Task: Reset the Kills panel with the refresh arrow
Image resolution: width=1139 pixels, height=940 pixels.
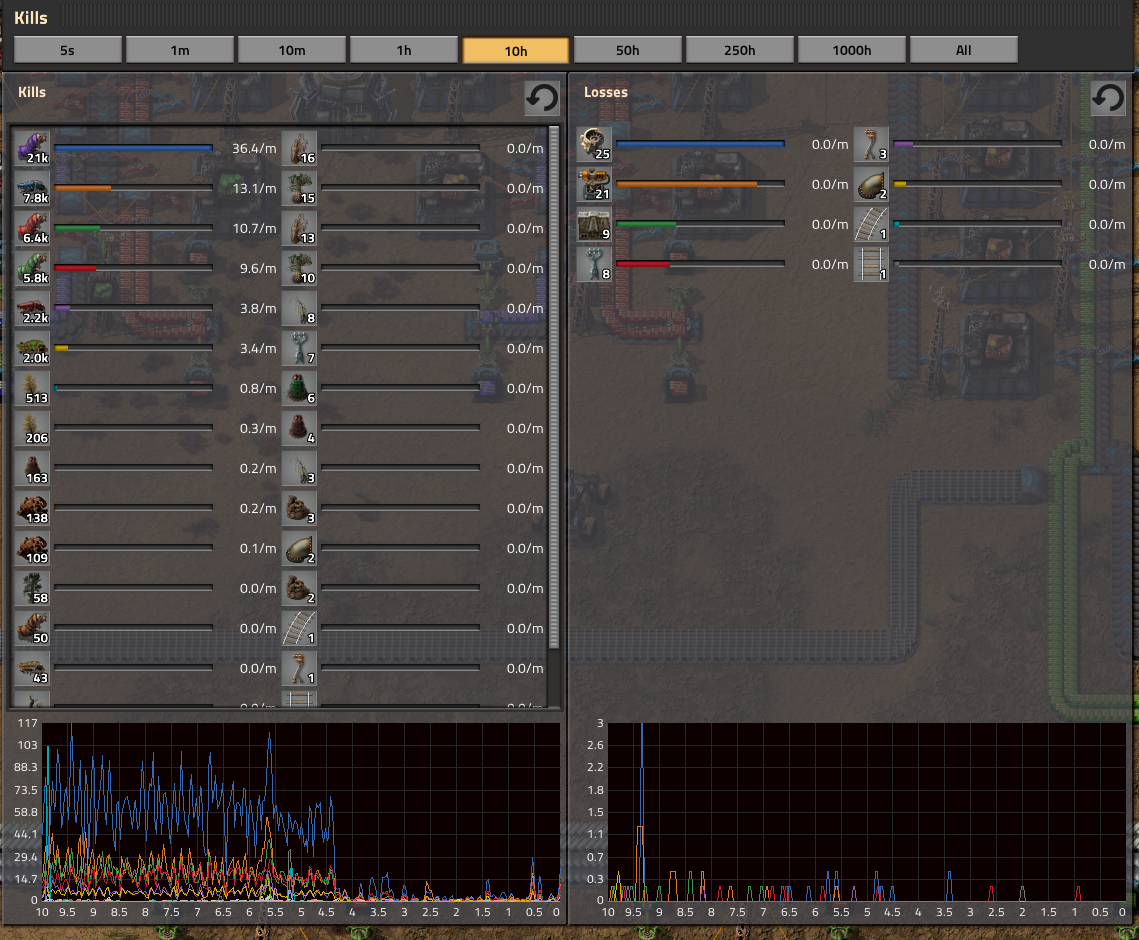Action: 542,98
